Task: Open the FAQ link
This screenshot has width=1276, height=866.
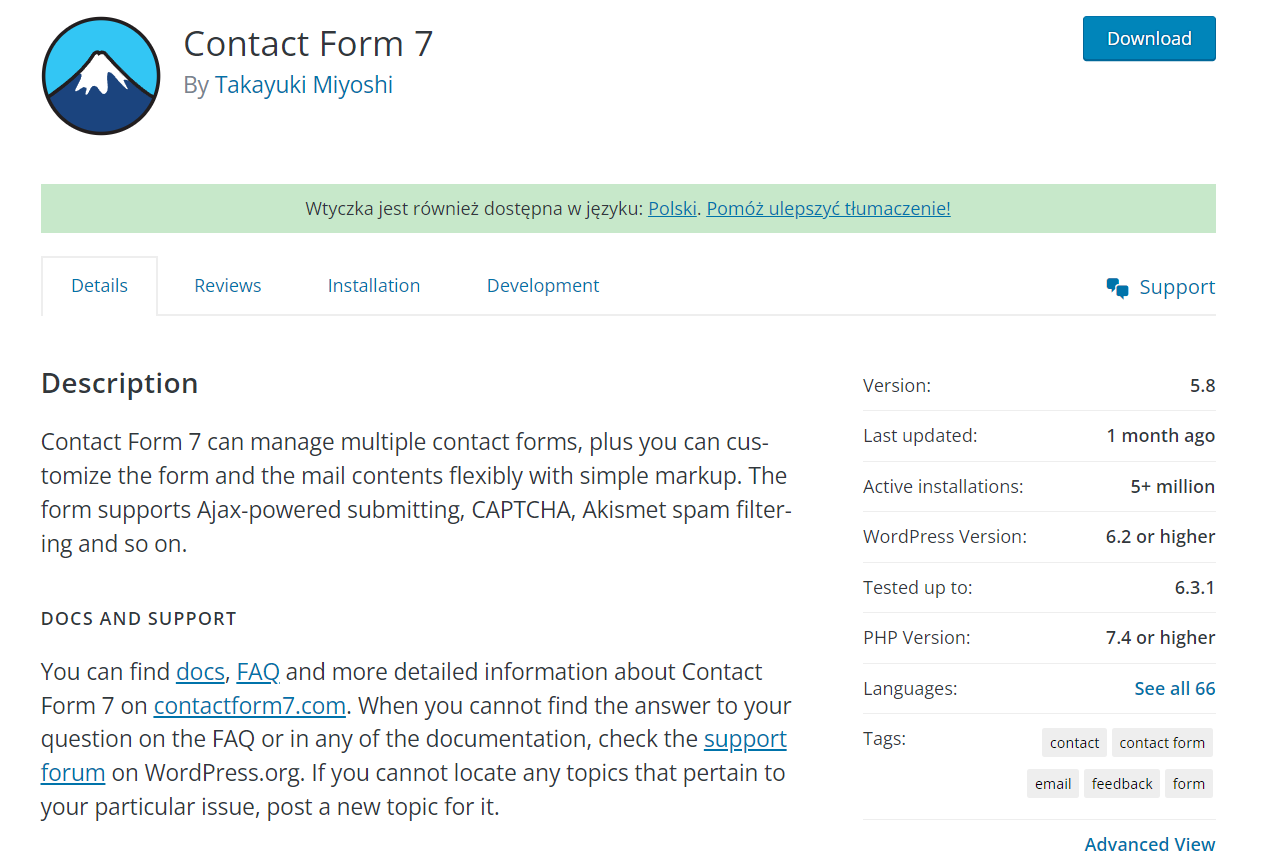Action: 258,671
